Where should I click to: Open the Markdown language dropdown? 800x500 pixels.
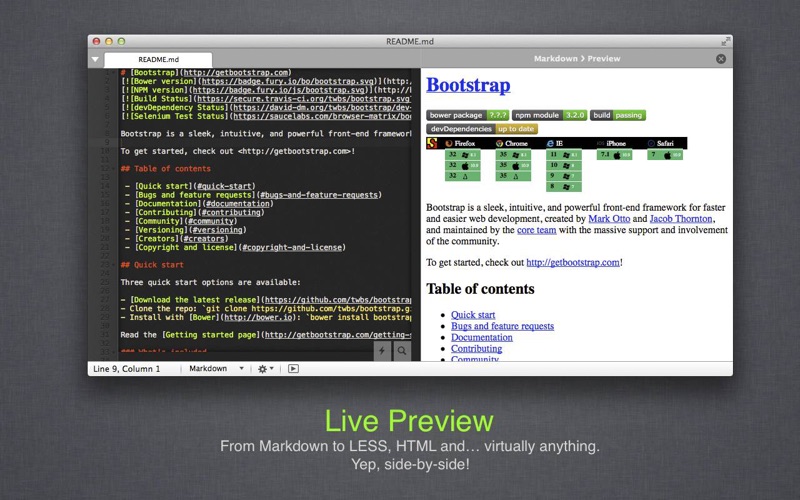(x=216, y=368)
